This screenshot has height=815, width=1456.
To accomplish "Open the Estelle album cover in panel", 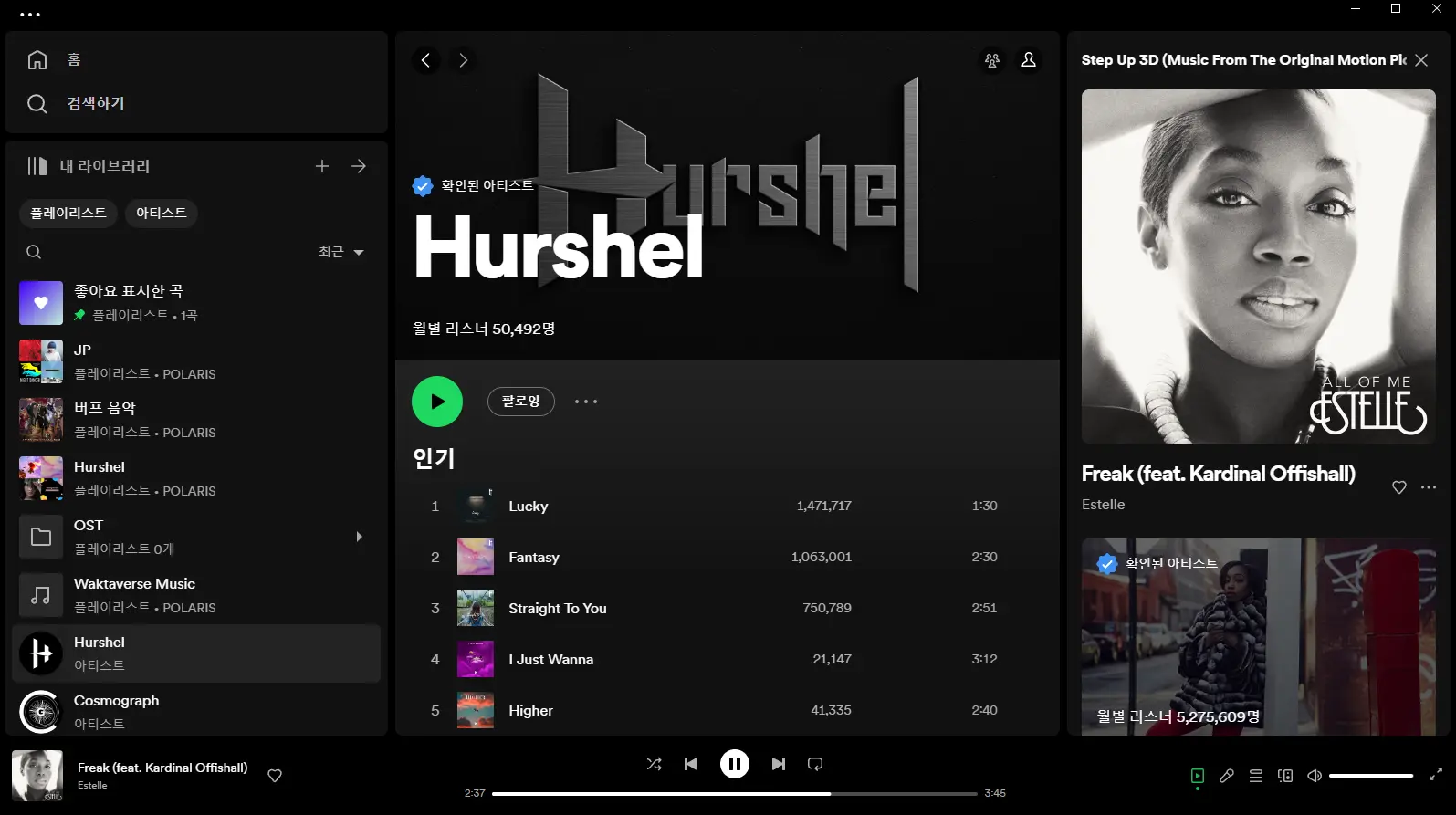I will pyautogui.click(x=1259, y=266).
